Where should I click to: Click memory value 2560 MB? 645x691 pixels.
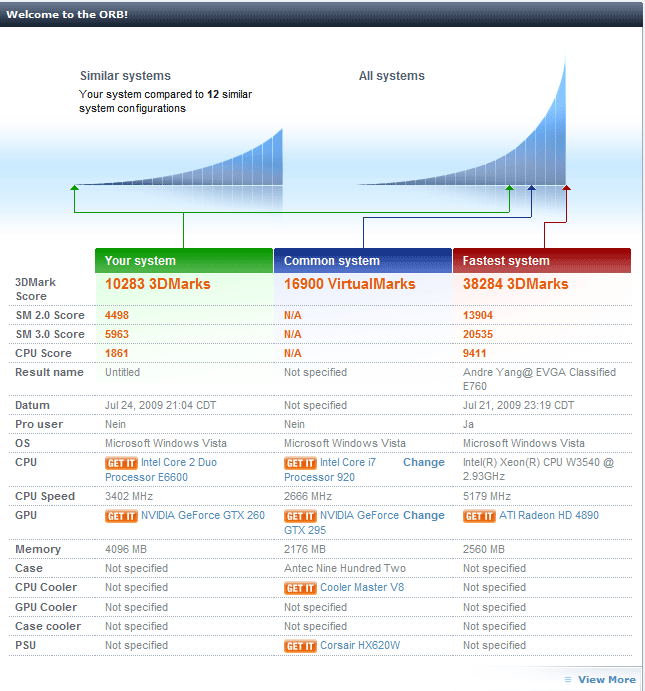pos(483,549)
